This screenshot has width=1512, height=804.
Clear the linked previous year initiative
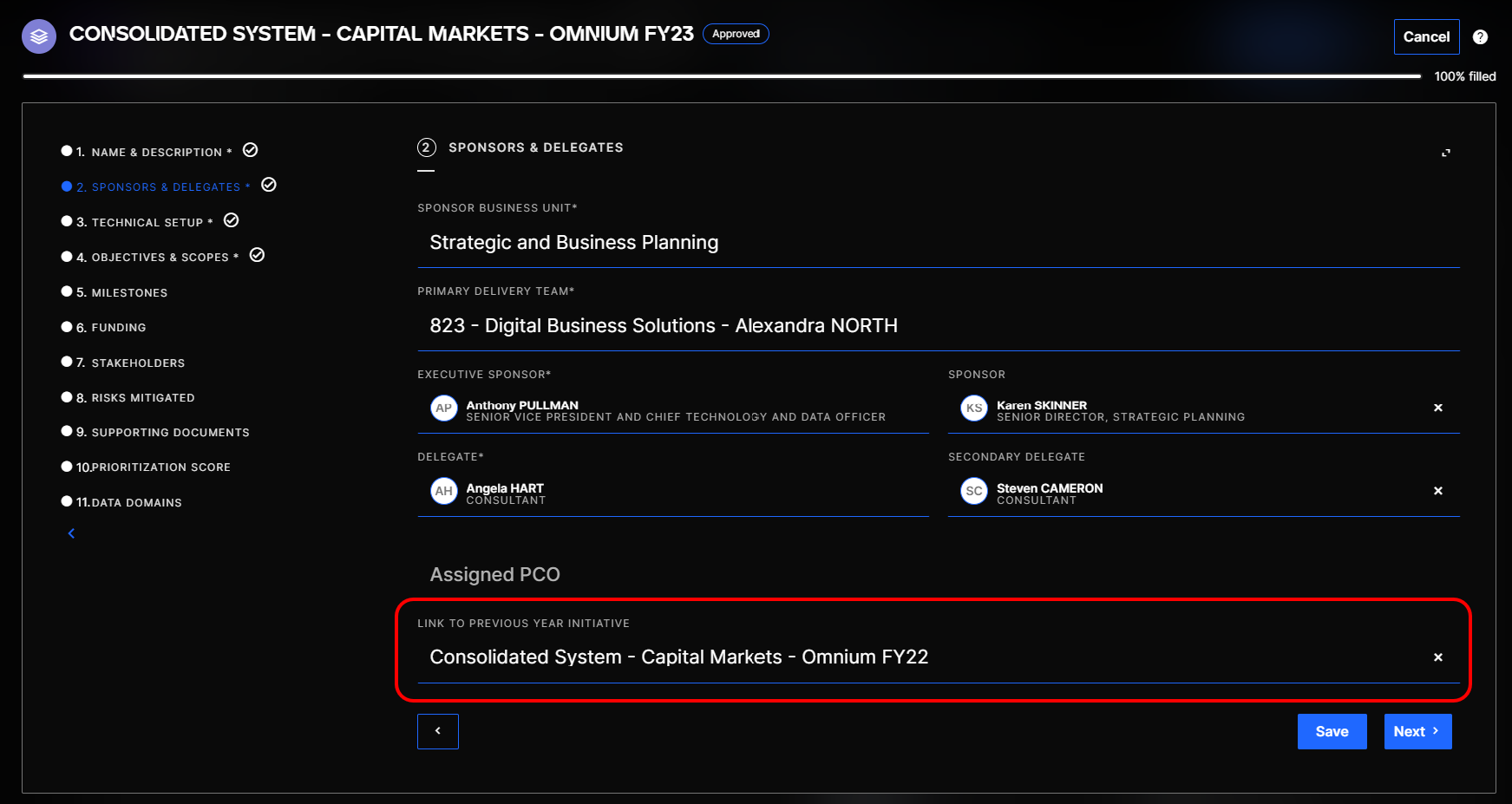coord(1437,657)
